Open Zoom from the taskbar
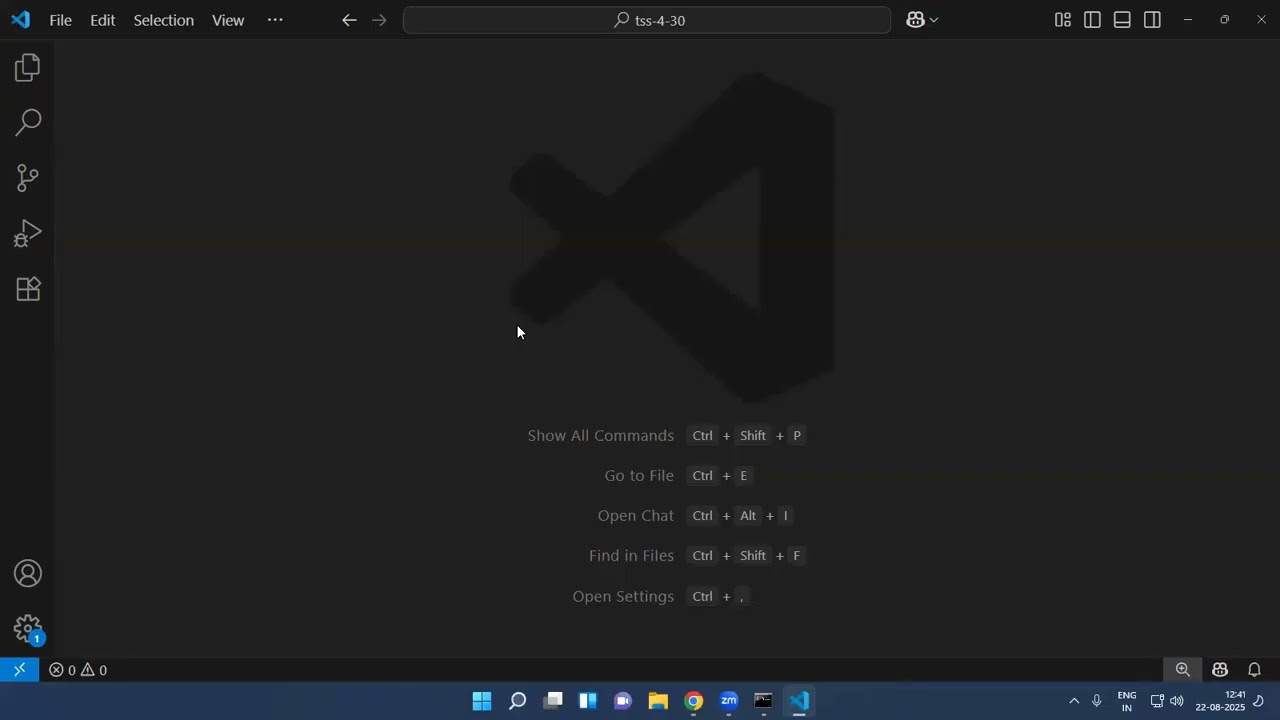Viewport: 1280px width, 720px height. (729, 701)
